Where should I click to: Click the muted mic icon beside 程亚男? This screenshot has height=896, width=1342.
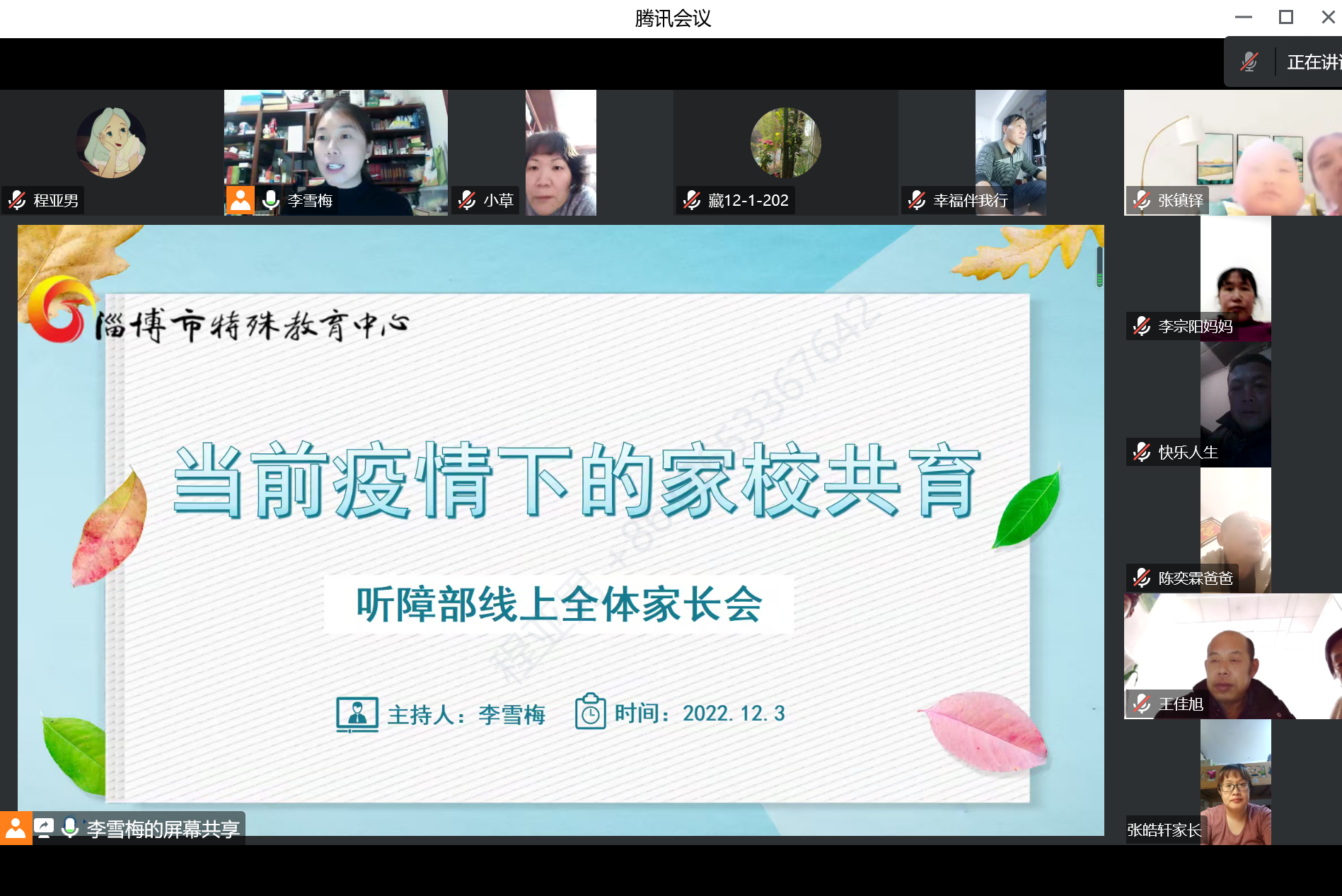click(18, 201)
